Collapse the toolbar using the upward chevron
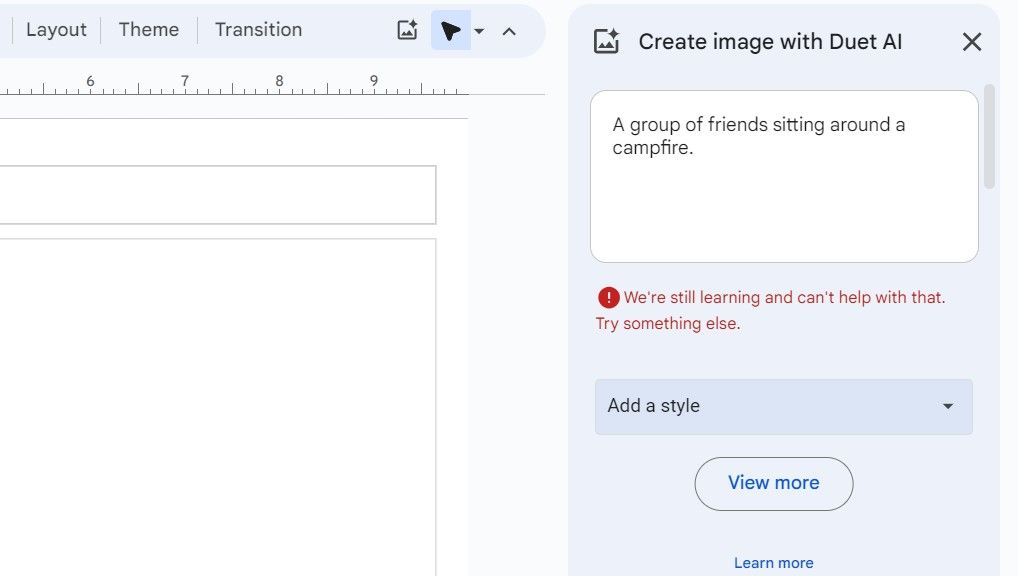Viewport: 1018px width, 576px height. (x=510, y=31)
